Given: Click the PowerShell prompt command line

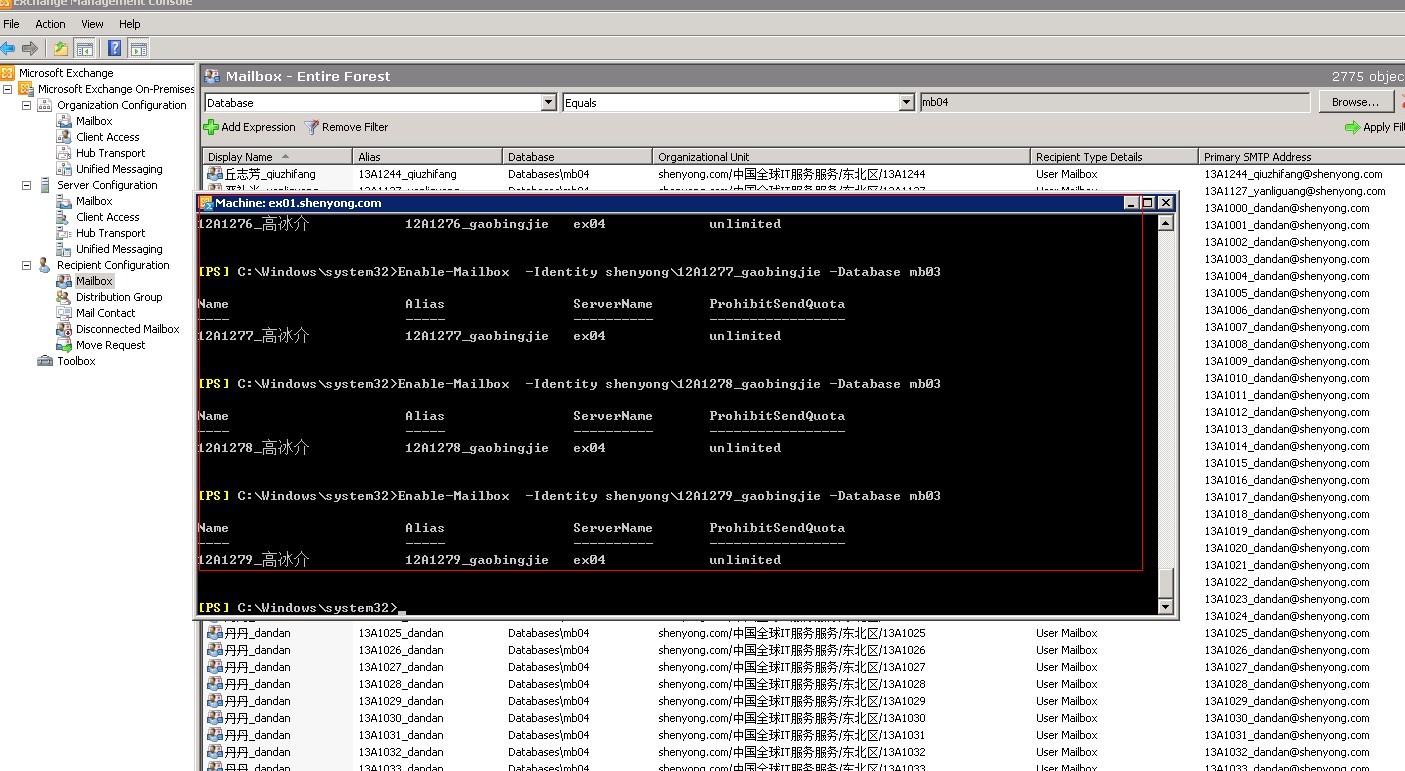Looking at the screenshot, I should click(x=300, y=608).
